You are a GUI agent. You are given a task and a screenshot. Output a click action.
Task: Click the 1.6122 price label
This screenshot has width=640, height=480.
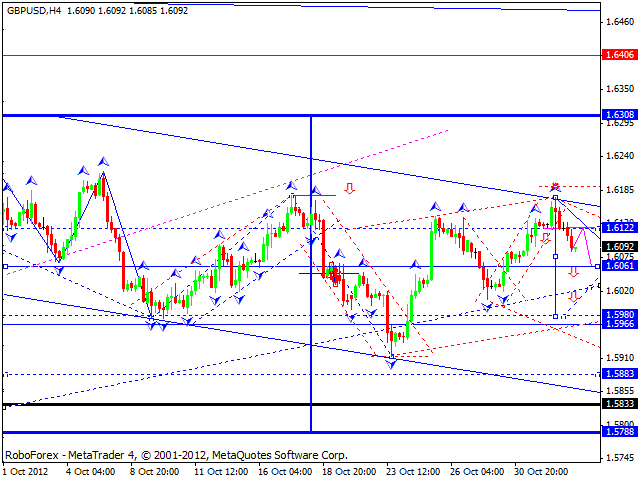pos(620,228)
